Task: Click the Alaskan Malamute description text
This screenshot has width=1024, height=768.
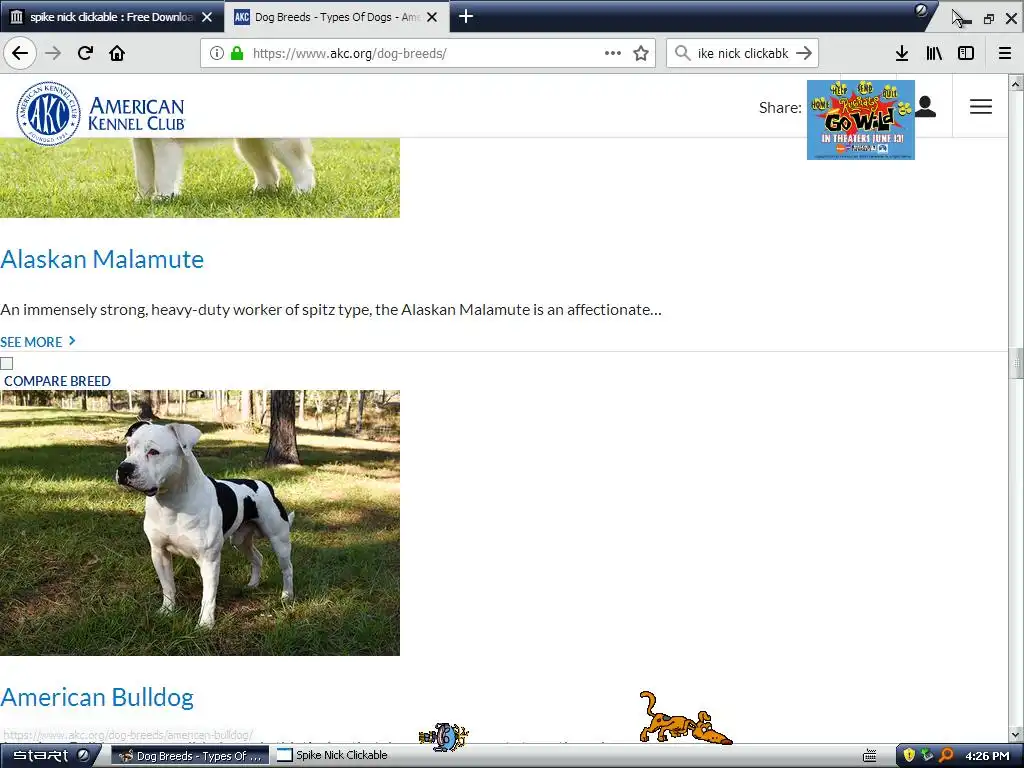Action: tap(331, 310)
